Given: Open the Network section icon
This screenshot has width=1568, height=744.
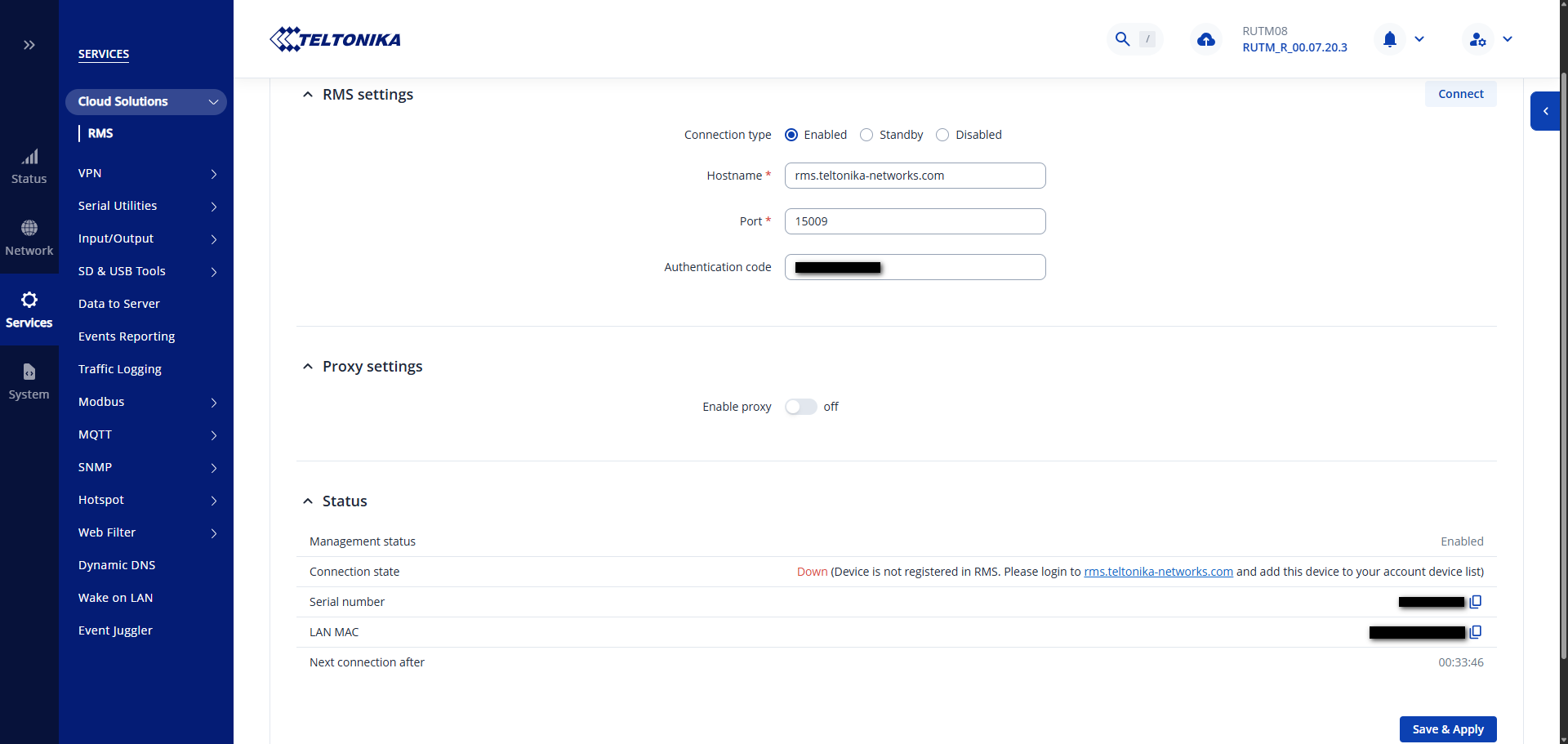Looking at the screenshot, I should point(29,238).
